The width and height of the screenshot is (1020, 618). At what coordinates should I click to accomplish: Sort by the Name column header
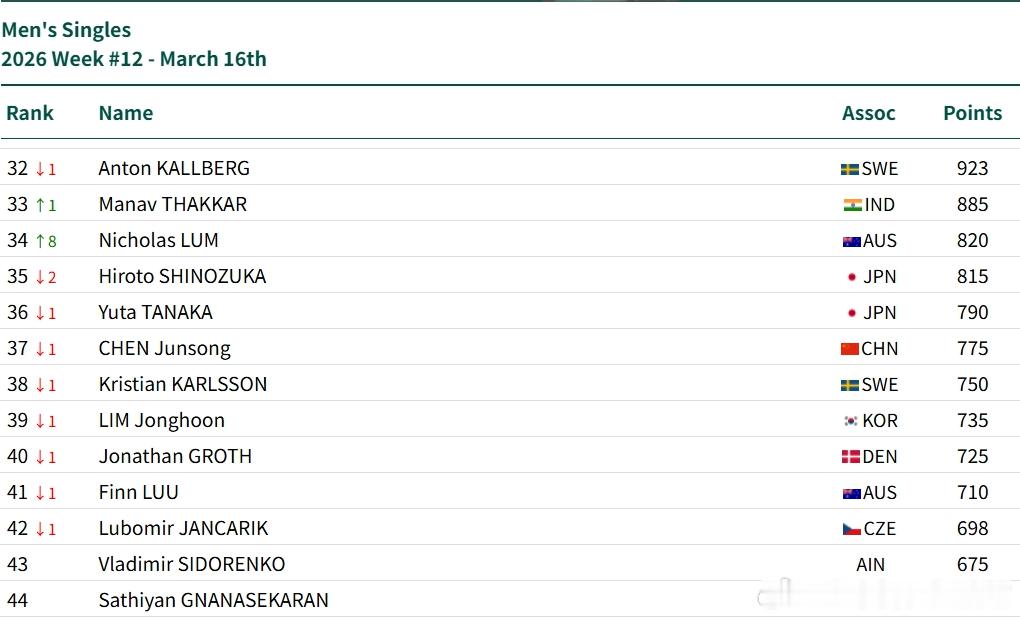tap(125, 113)
